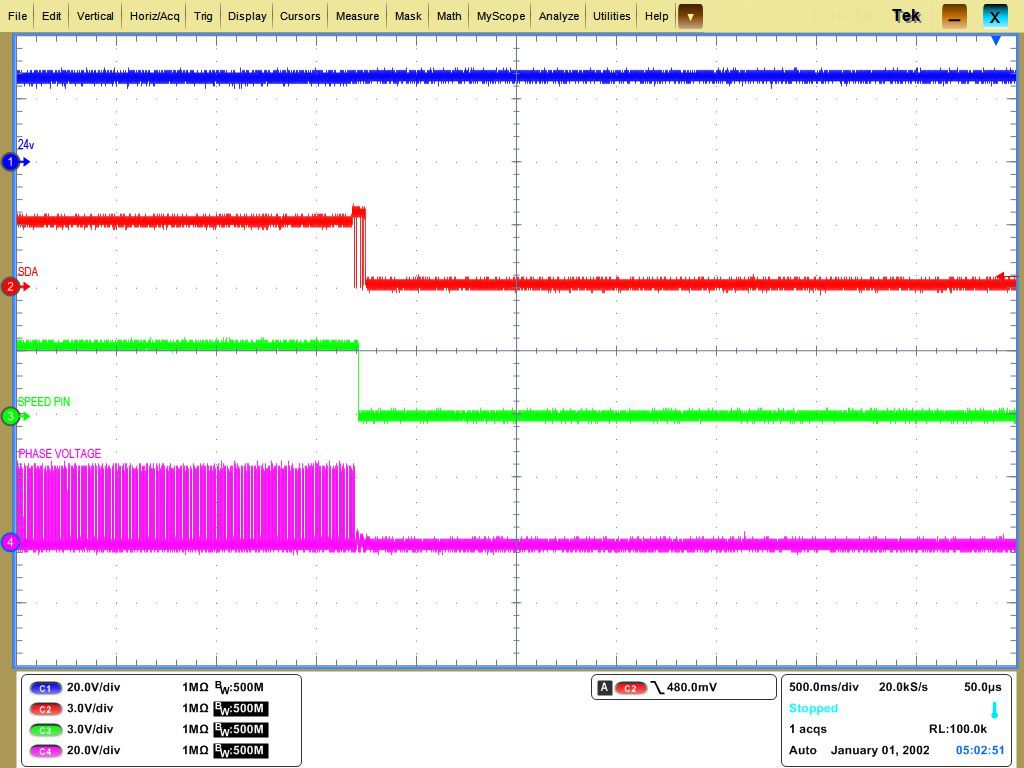The image size is (1024, 768).
Task: Click the trigger position marker above the graticule
Action: (996, 40)
